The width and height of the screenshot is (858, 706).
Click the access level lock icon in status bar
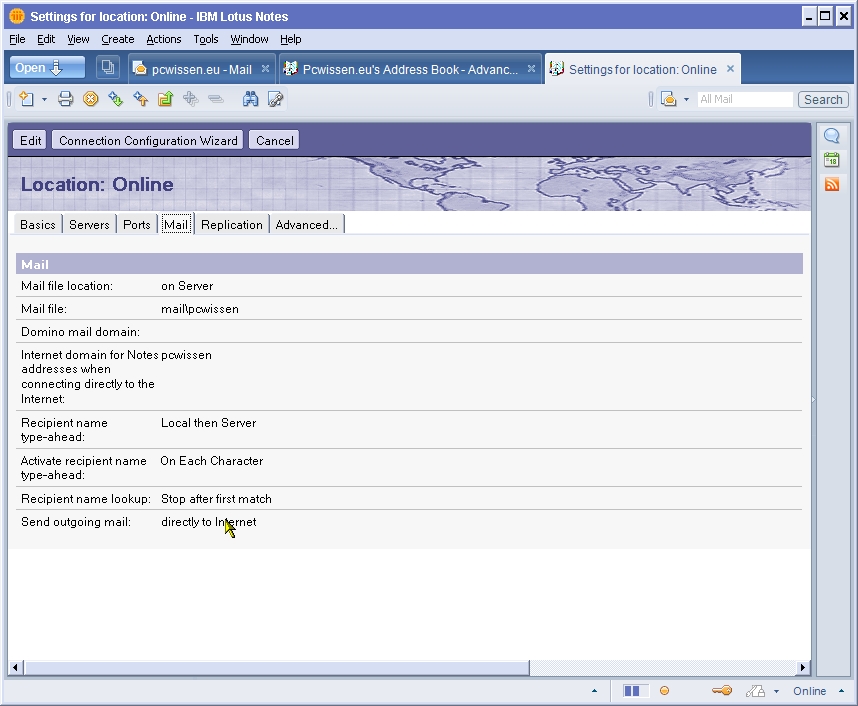[756, 691]
